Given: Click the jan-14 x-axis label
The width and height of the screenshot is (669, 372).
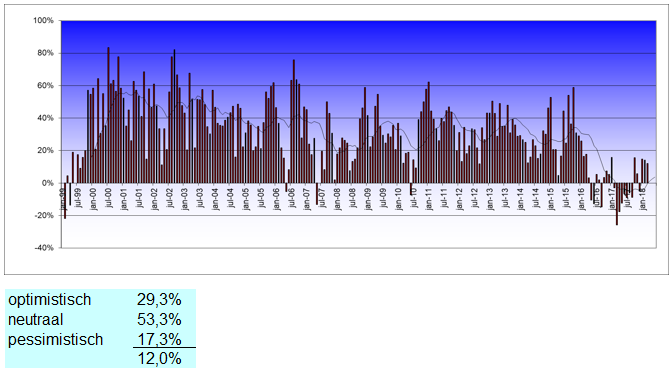Looking at the screenshot, I should (x=520, y=198).
